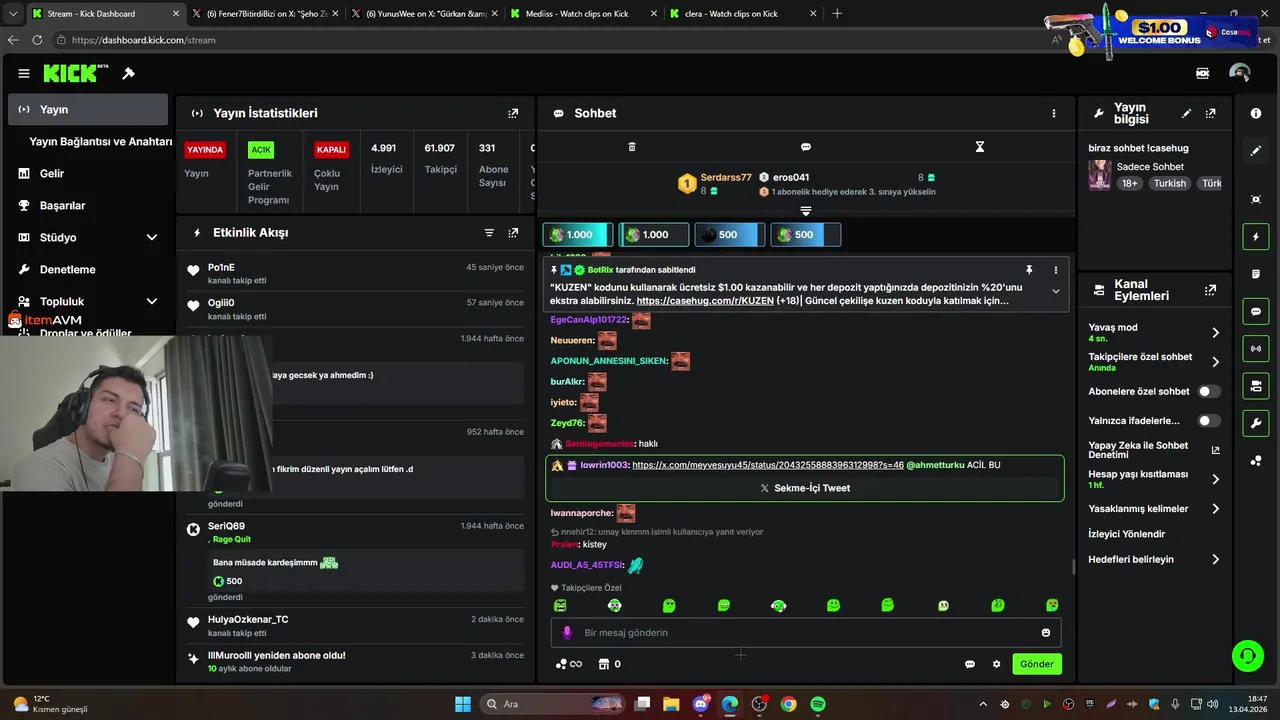Click İzleyici Yönlendir action

(1127, 534)
